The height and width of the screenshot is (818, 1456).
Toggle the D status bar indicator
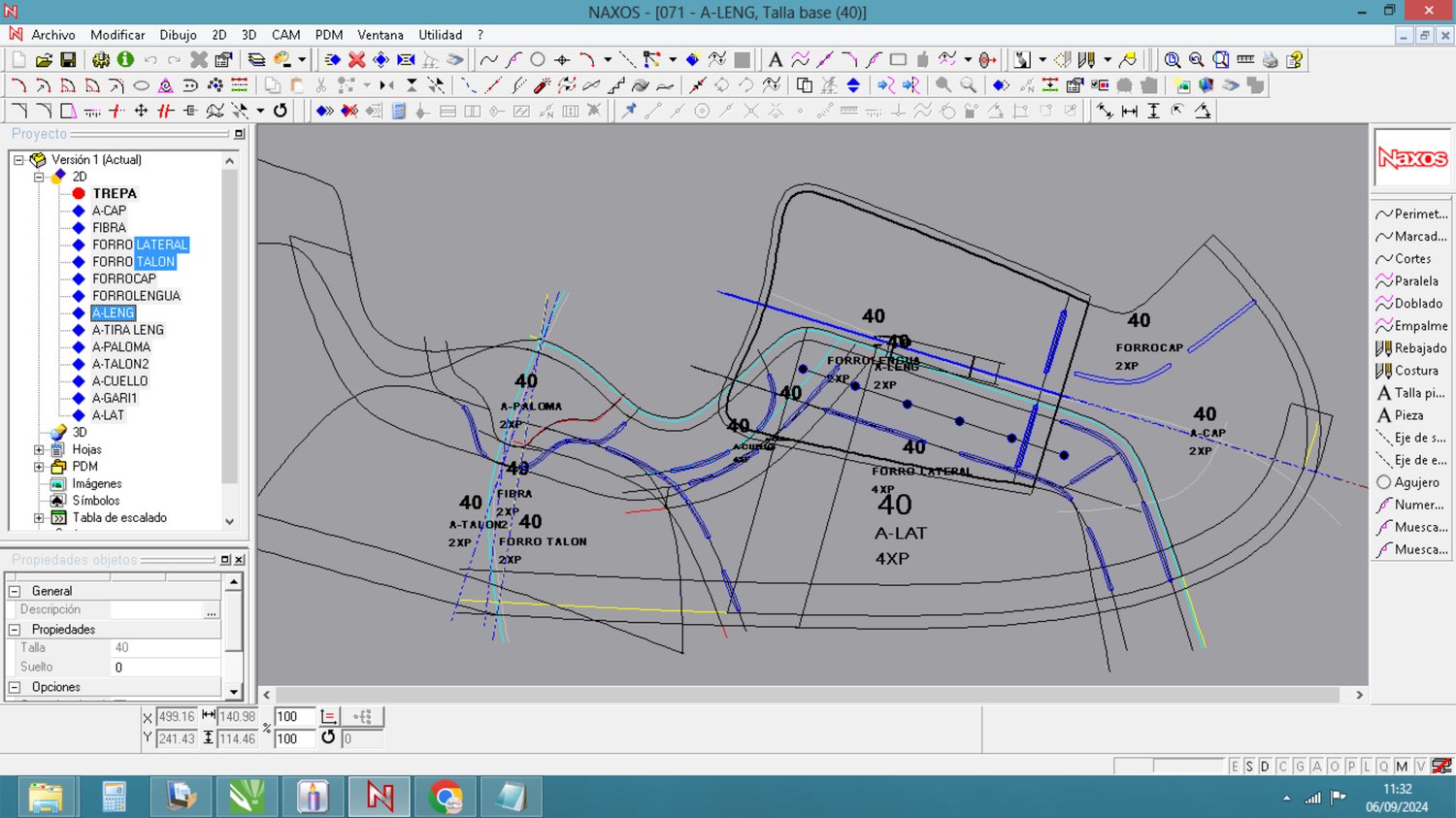(x=1265, y=767)
